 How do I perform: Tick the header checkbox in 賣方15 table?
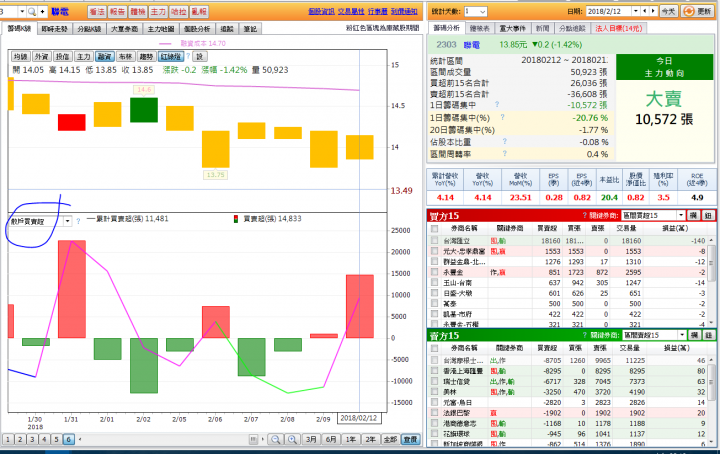coord(434,348)
